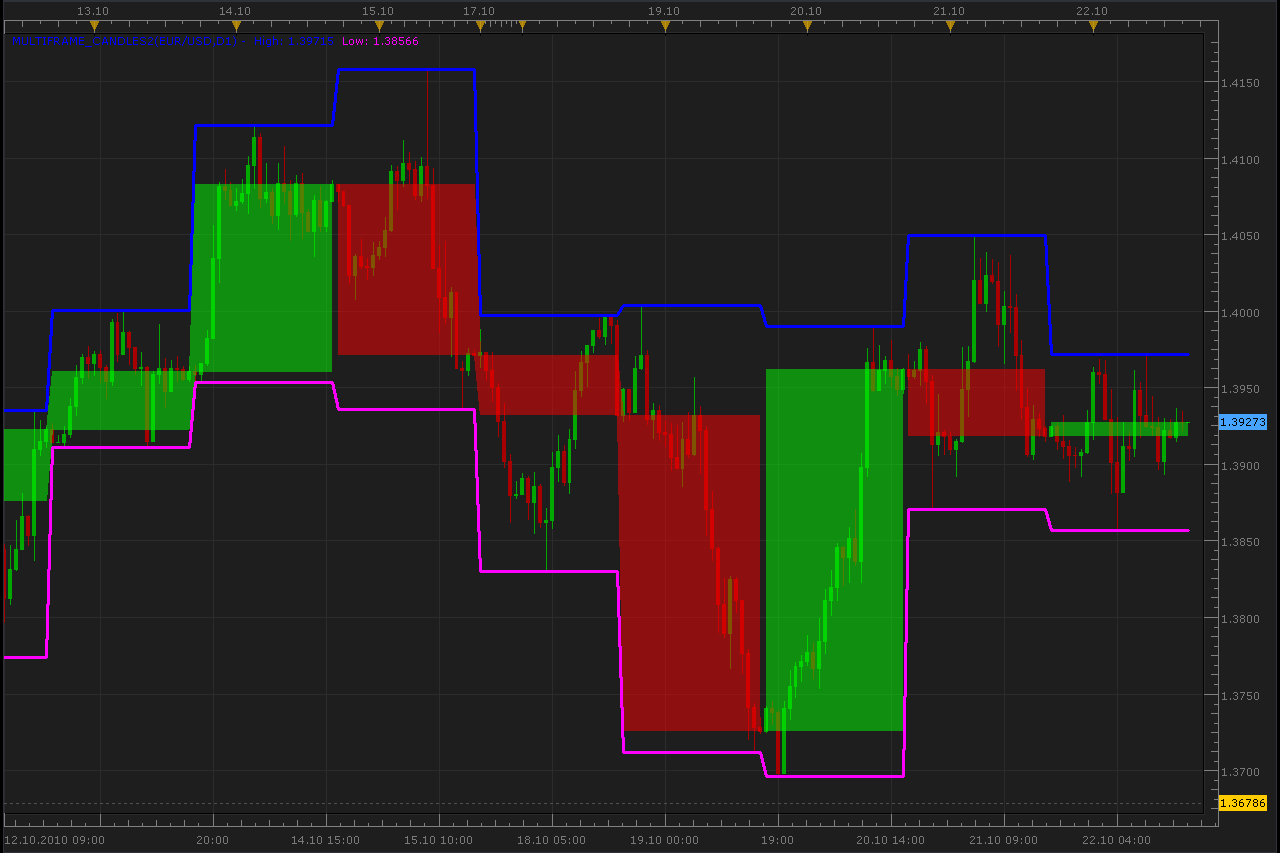Click the day marker triangle under 22.10
This screenshot has height=853, width=1280.
coord(1093,27)
